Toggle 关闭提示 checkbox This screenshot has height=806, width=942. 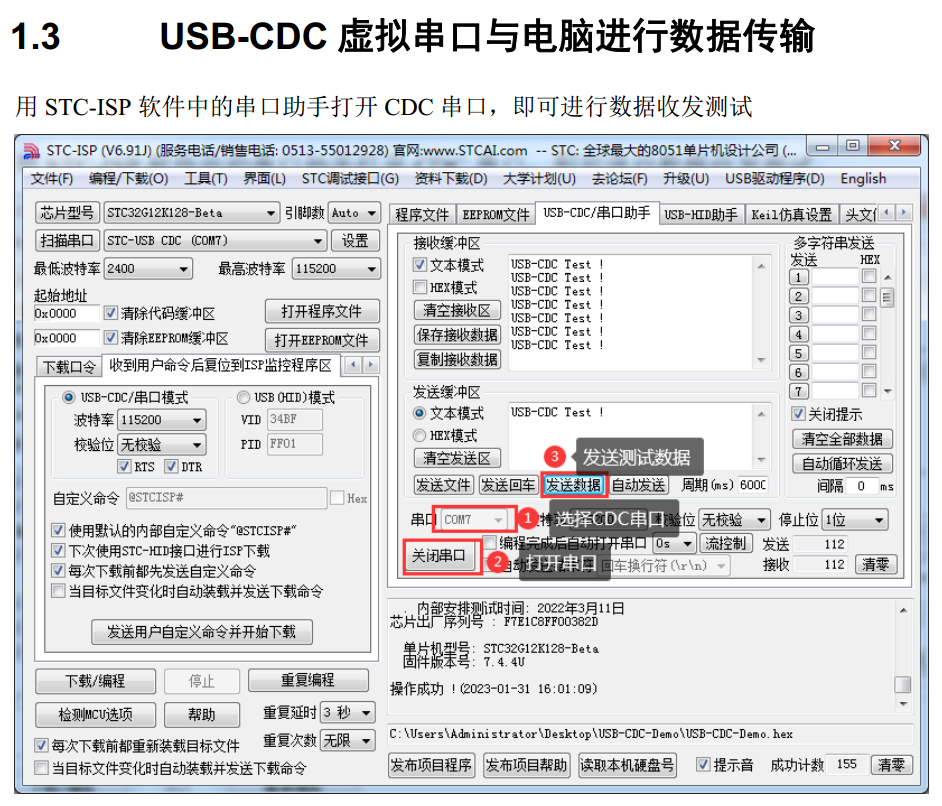pyautogui.click(x=798, y=413)
